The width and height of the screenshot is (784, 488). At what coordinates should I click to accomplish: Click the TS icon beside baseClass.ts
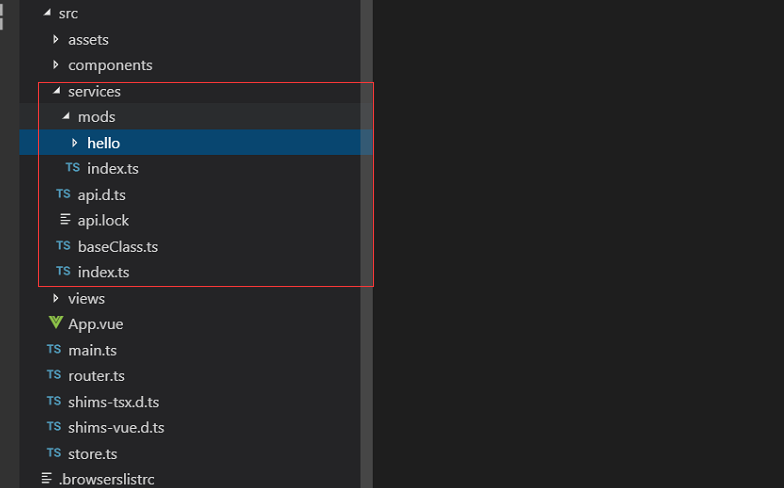coord(64,246)
